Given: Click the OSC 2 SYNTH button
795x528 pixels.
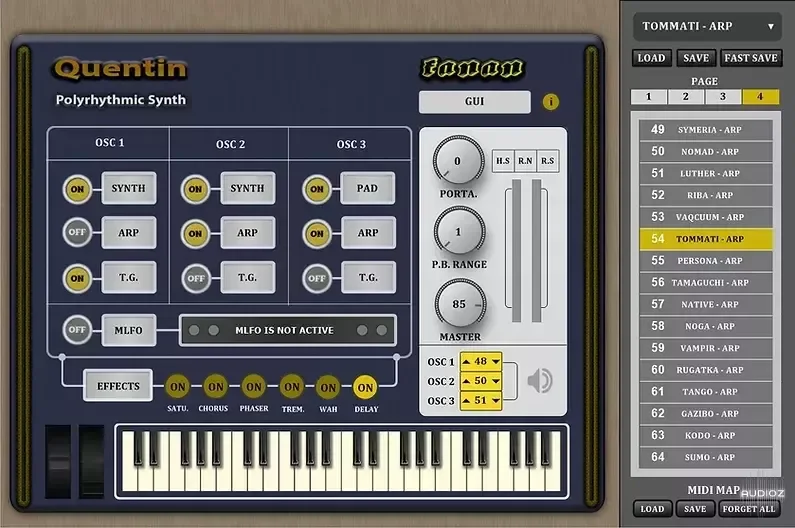Looking at the screenshot, I should 247,188.
